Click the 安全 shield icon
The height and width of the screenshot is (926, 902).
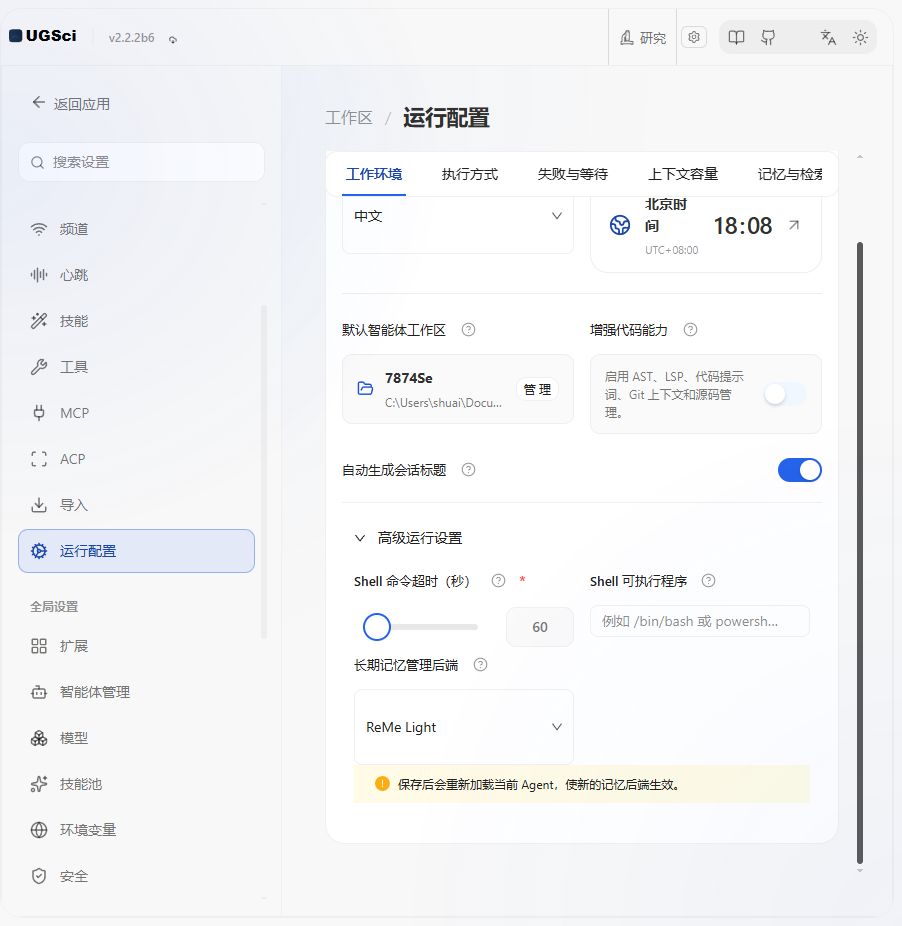[38, 876]
